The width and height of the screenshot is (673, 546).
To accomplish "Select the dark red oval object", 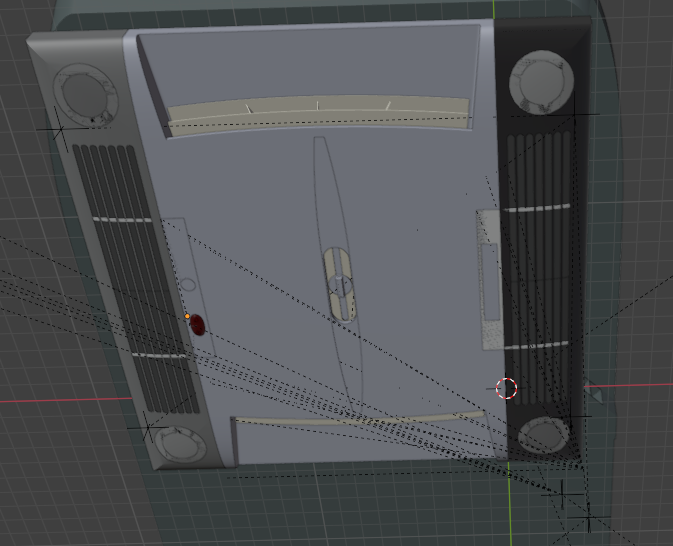I will [197, 324].
